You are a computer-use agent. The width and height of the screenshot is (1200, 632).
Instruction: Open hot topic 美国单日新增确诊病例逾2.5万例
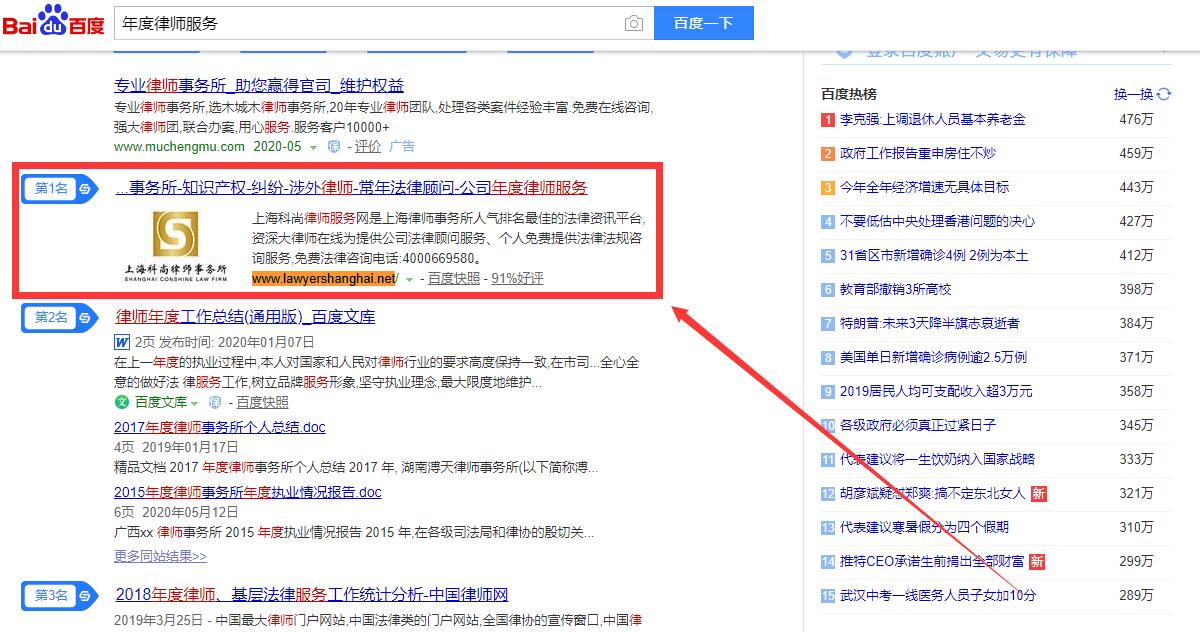click(933, 357)
